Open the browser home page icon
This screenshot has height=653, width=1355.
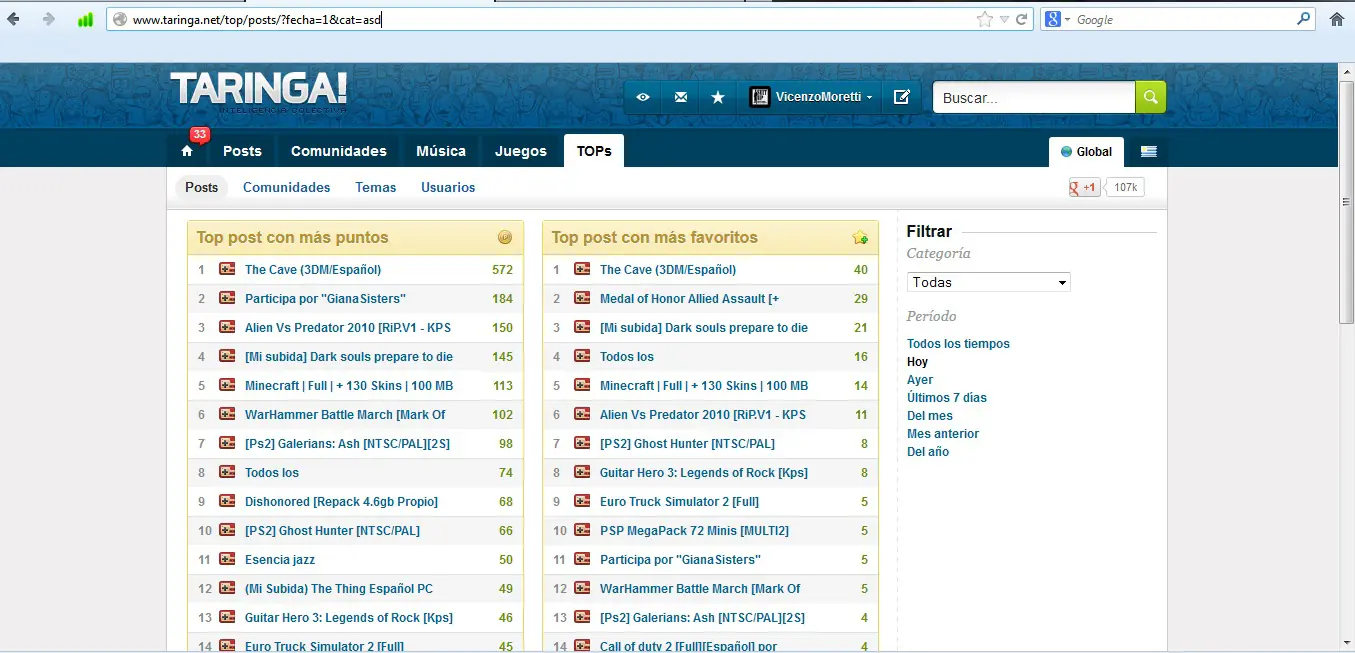point(1336,19)
